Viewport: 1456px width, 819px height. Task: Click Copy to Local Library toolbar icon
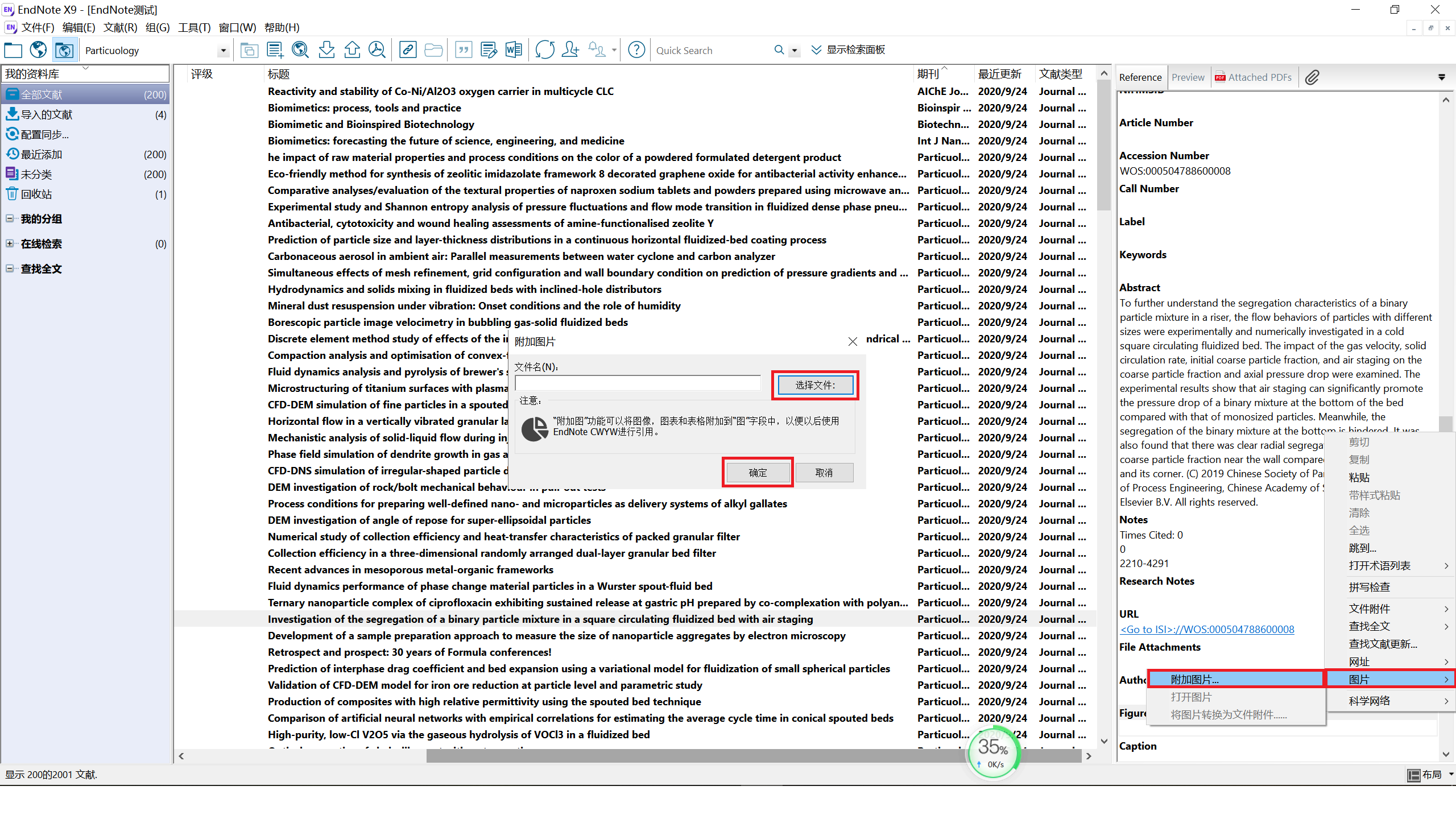[249, 50]
